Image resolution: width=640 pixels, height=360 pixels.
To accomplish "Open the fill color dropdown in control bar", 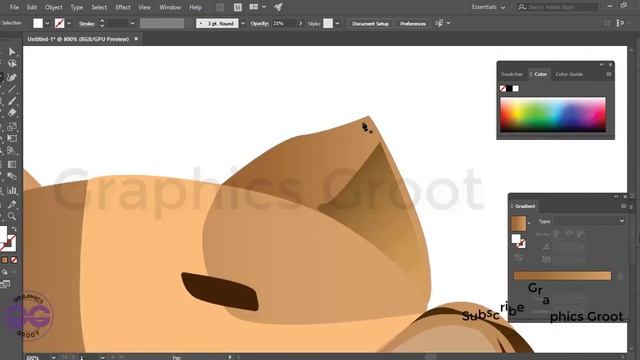I will click(x=47, y=24).
